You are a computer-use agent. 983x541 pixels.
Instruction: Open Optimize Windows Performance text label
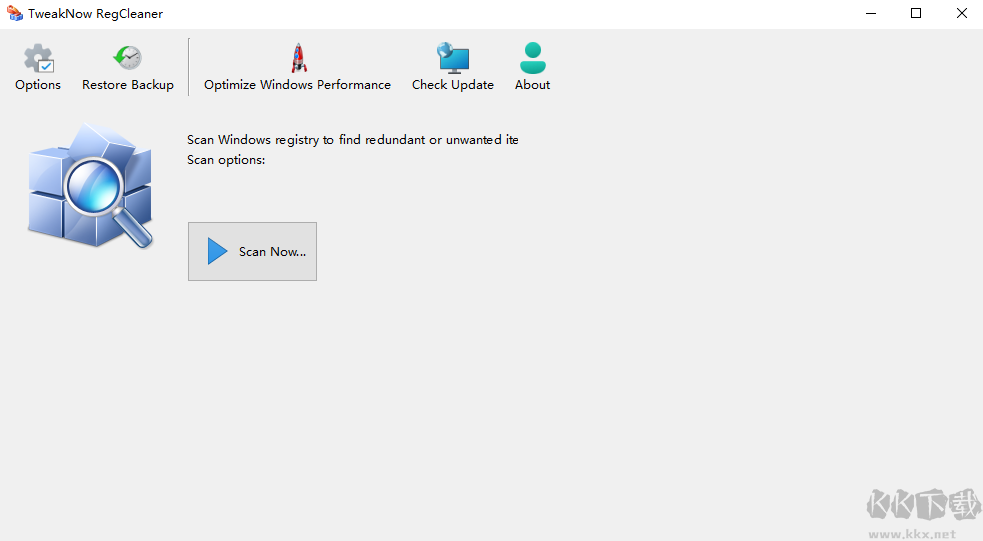click(297, 85)
